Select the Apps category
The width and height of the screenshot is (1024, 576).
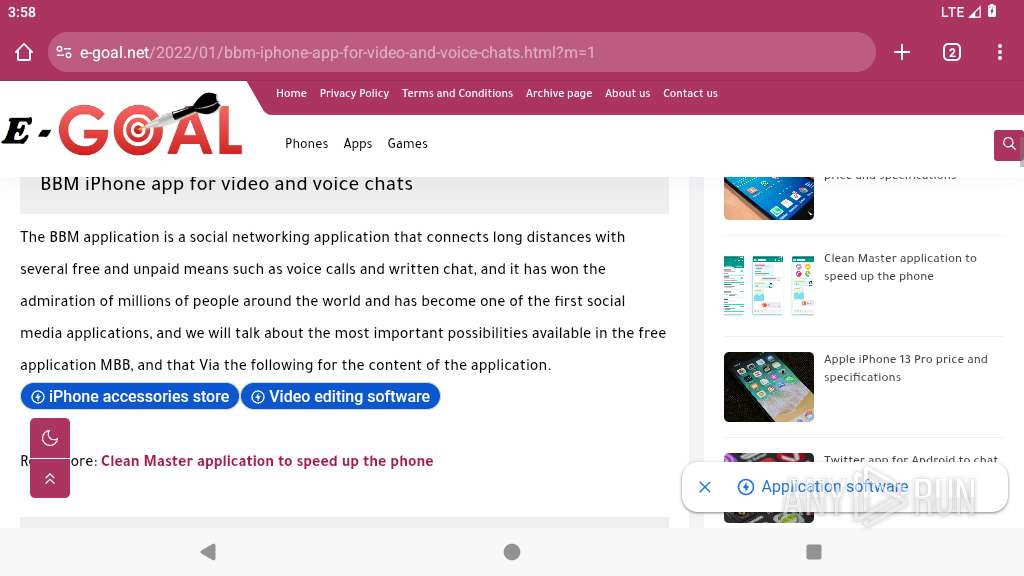pos(358,144)
